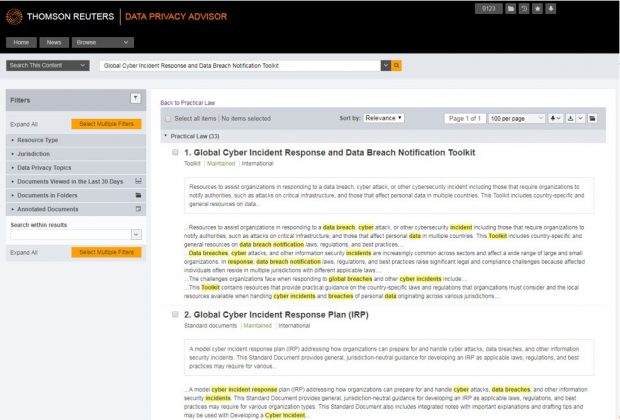Check the Select all items checkbox
Screen dimensions: 620x420
pyautogui.click(x=167, y=118)
